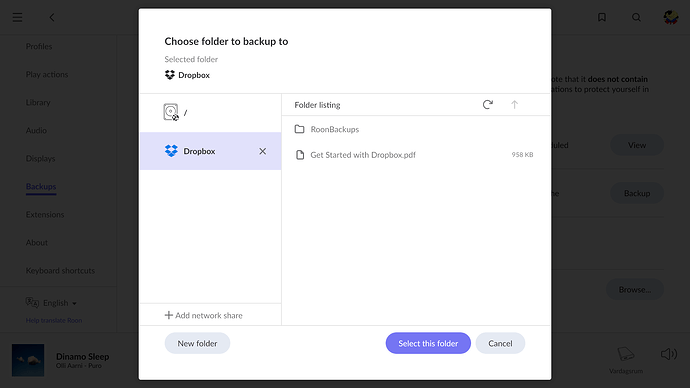690x388 pixels.
Task: Click the Dinamo Sleep album thumbnail
Action: (x=28, y=360)
